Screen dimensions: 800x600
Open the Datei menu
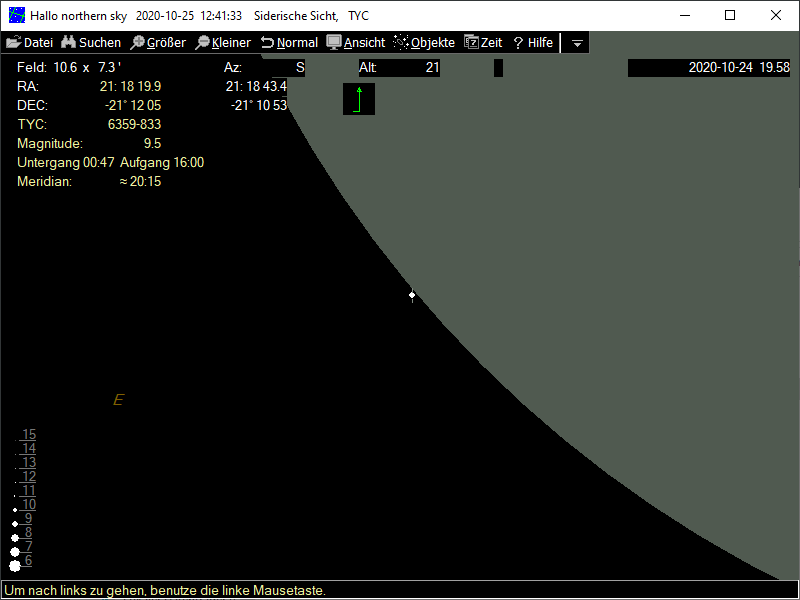tap(29, 43)
